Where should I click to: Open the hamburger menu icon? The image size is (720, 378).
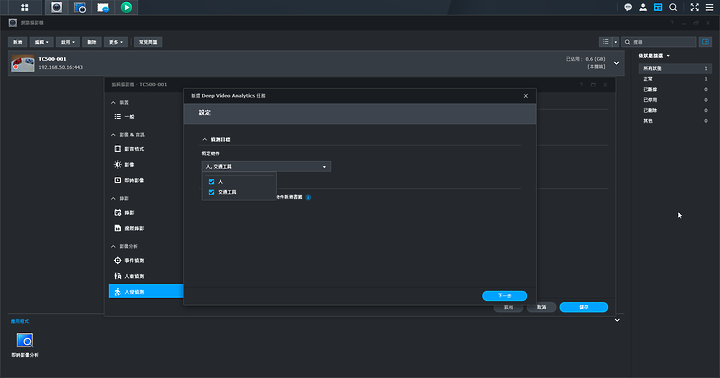click(709, 7)
